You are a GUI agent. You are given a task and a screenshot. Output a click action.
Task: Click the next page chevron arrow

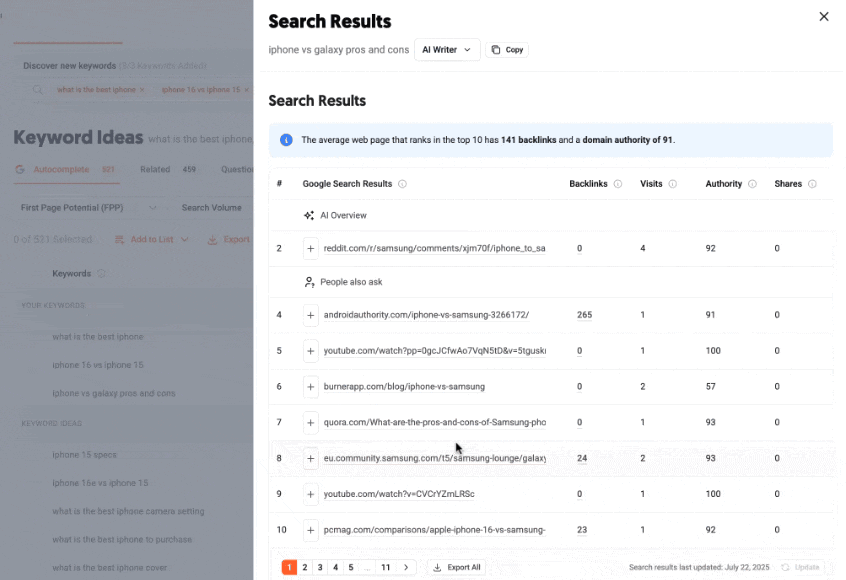click(x=406, y=567)
